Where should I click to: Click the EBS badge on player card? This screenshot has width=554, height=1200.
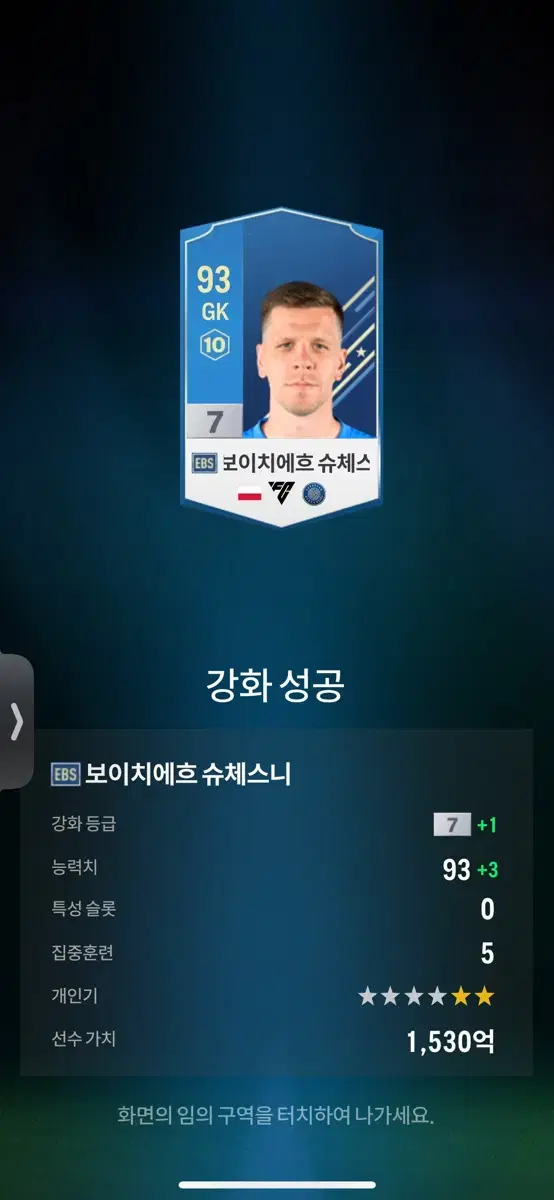(204, 463)
